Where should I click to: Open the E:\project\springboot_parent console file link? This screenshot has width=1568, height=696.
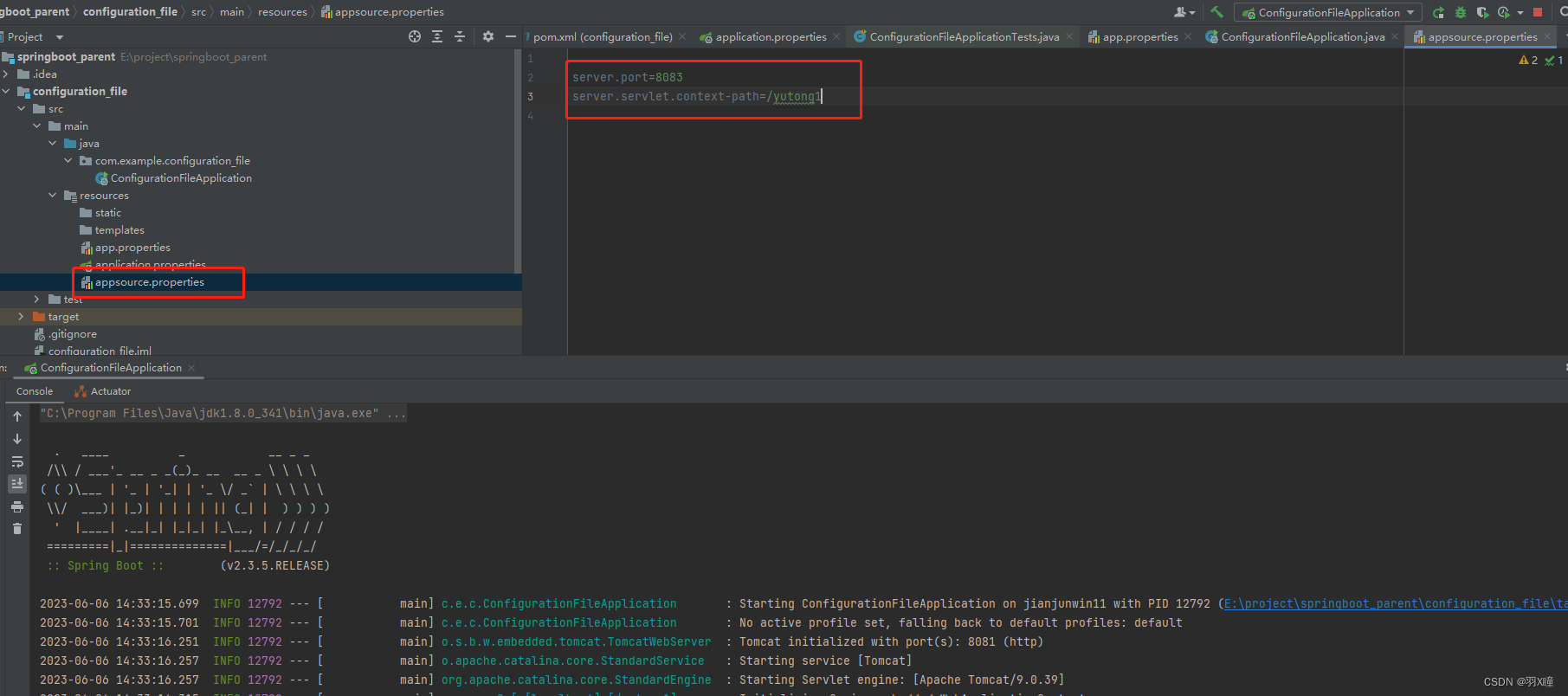[x=1395, y=603]
